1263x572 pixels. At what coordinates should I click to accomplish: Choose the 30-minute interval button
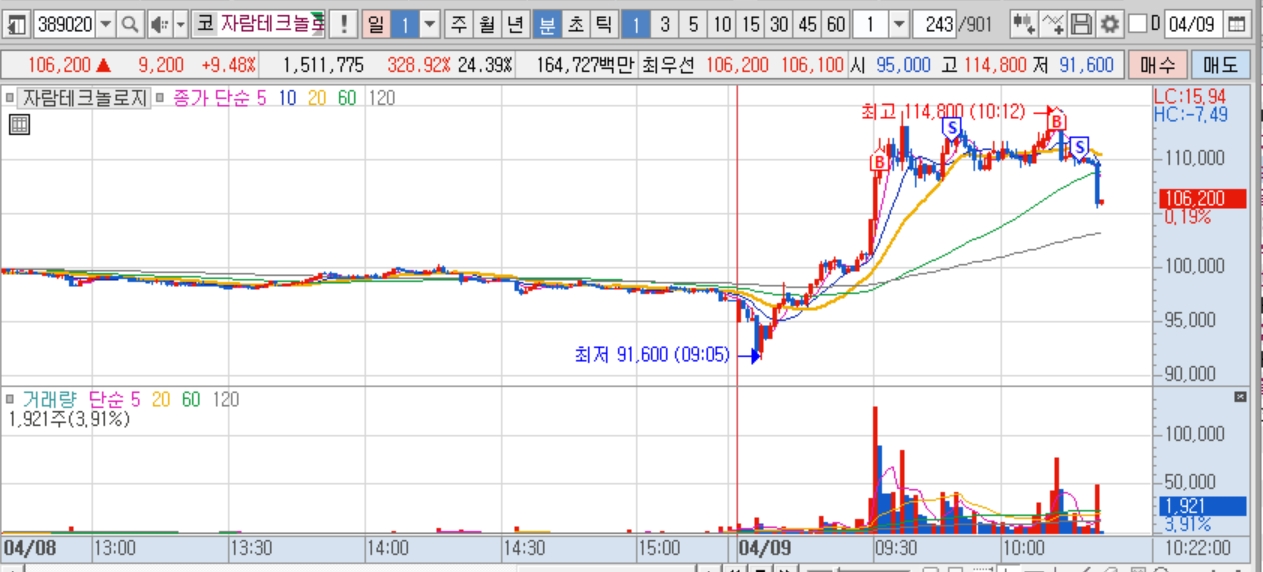779,23
